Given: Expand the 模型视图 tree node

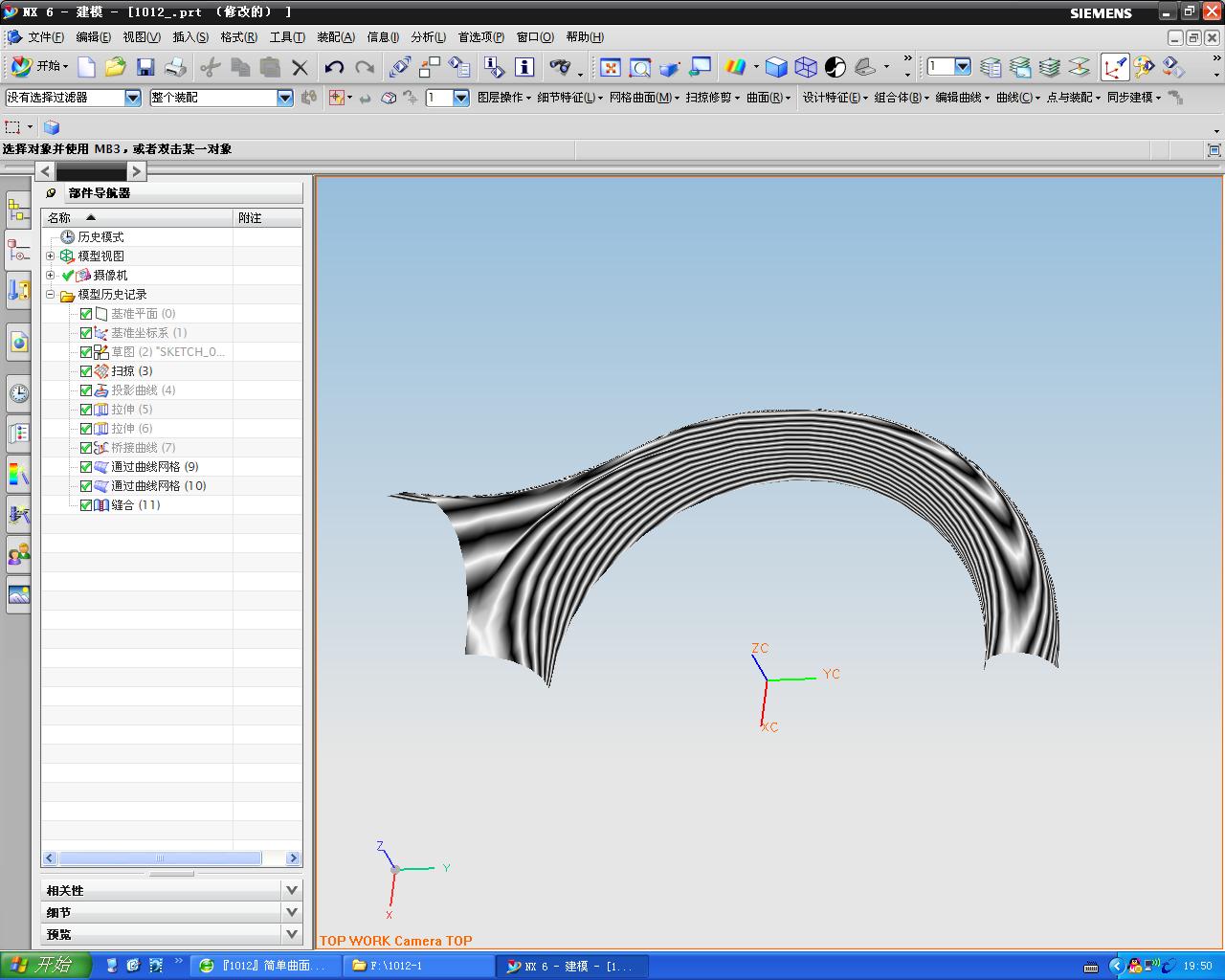Looking at the screenshot, I should click(x=51, y=256).
